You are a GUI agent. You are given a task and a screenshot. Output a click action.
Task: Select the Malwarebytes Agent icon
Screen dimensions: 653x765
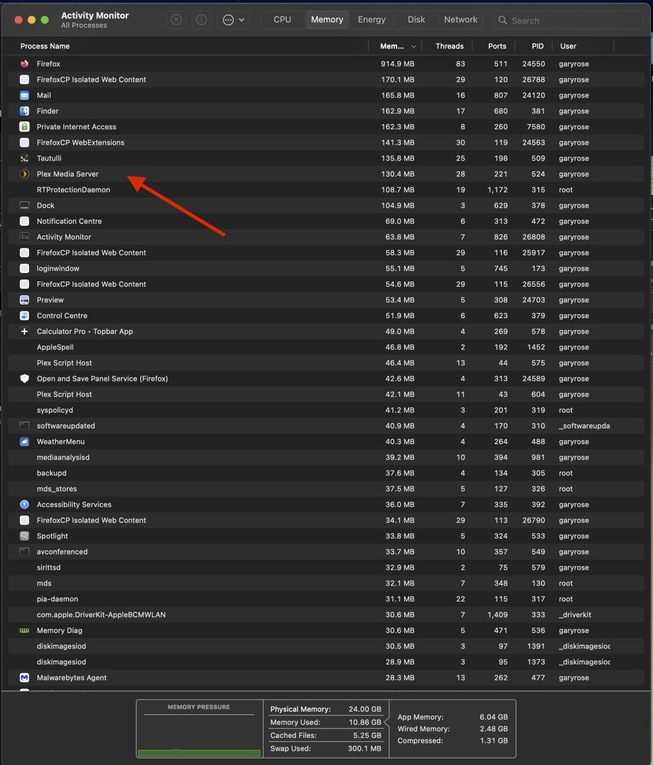click(x=24, y=678)
